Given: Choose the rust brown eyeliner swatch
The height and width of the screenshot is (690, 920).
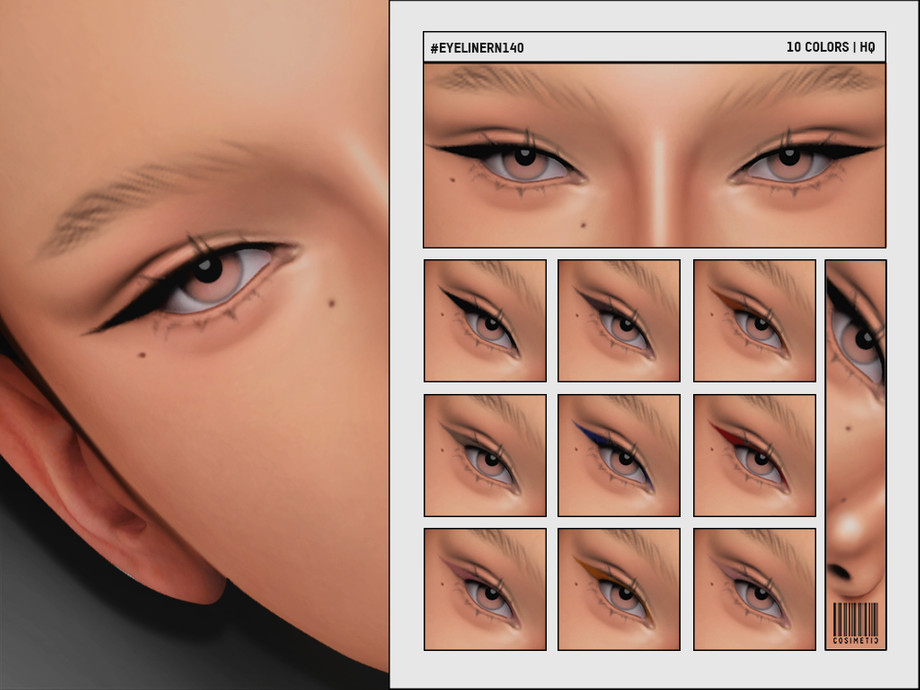Looking at the screenshot, I should pyautogui.click(x=754, y=320).
